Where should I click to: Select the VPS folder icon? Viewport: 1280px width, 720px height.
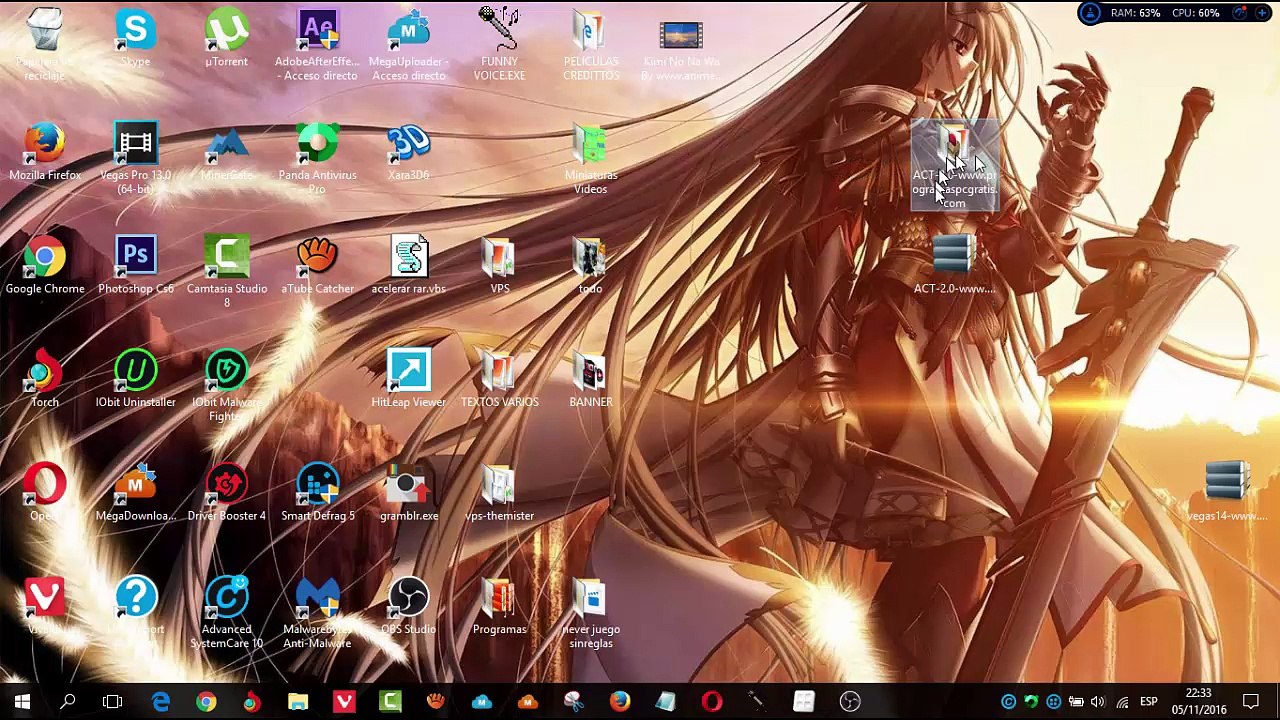(499, 266)
